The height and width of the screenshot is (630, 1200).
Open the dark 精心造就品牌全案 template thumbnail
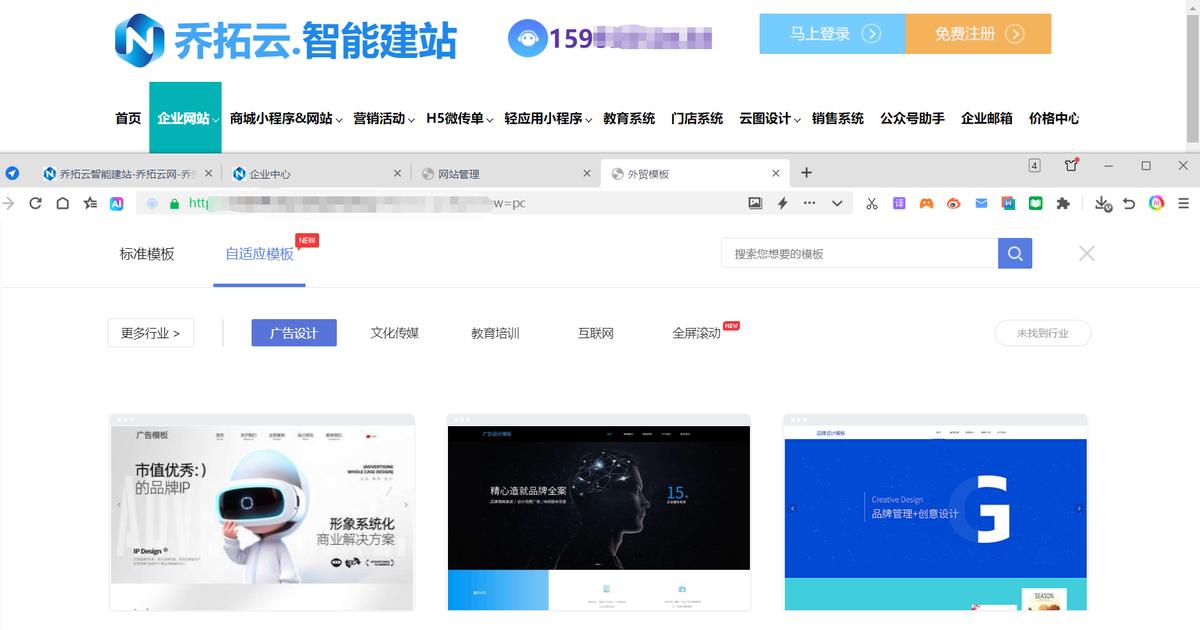(x=599, y=512)
